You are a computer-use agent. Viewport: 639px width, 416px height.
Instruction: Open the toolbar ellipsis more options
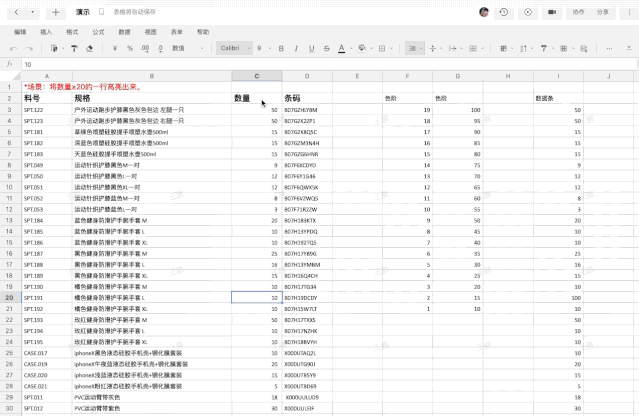coord(609,48)
